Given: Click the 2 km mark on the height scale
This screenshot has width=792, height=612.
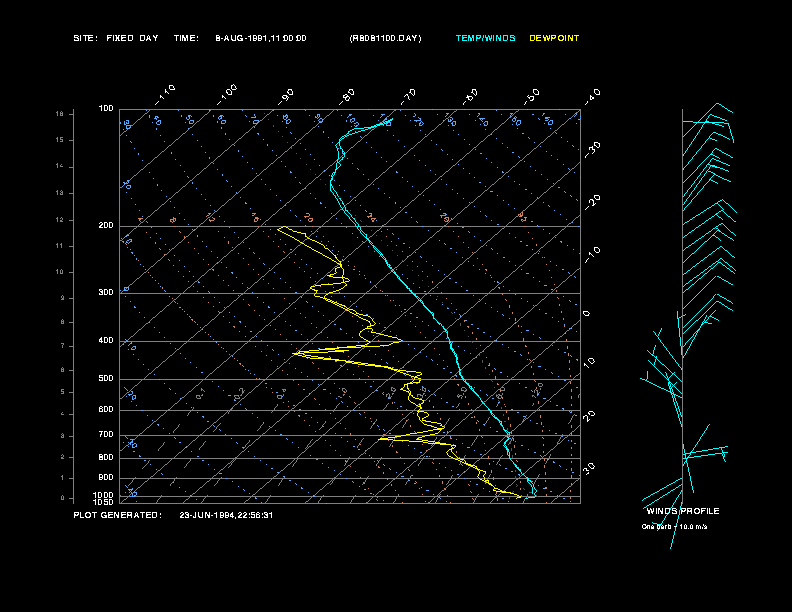Looking at the screenshot, I should point(62,457).
